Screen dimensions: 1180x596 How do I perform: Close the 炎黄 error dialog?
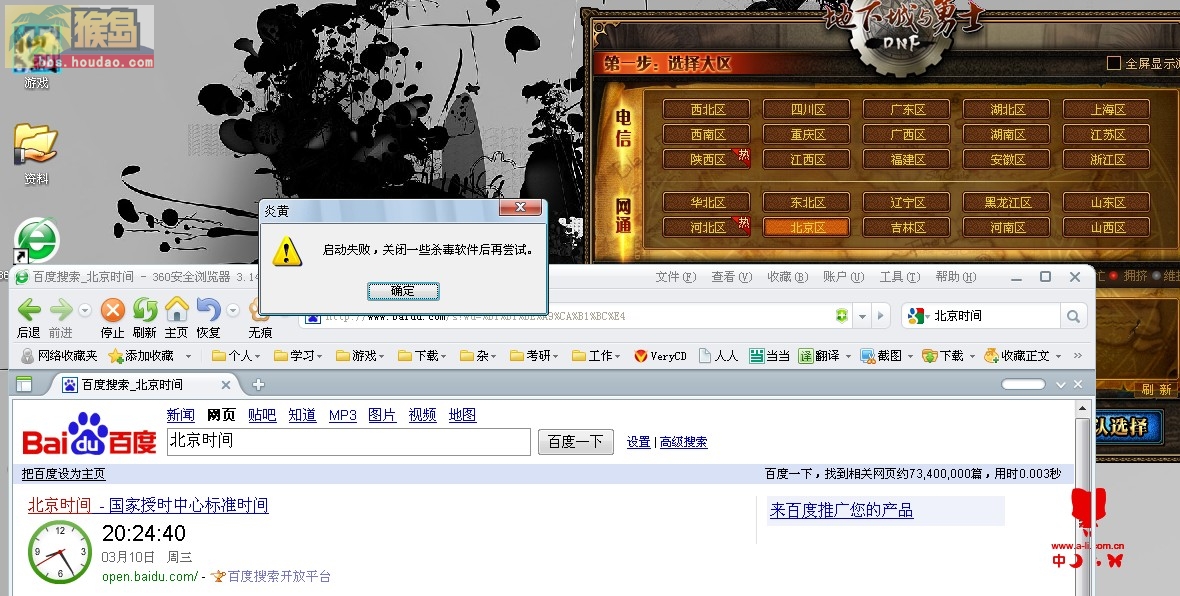(520, 208)
